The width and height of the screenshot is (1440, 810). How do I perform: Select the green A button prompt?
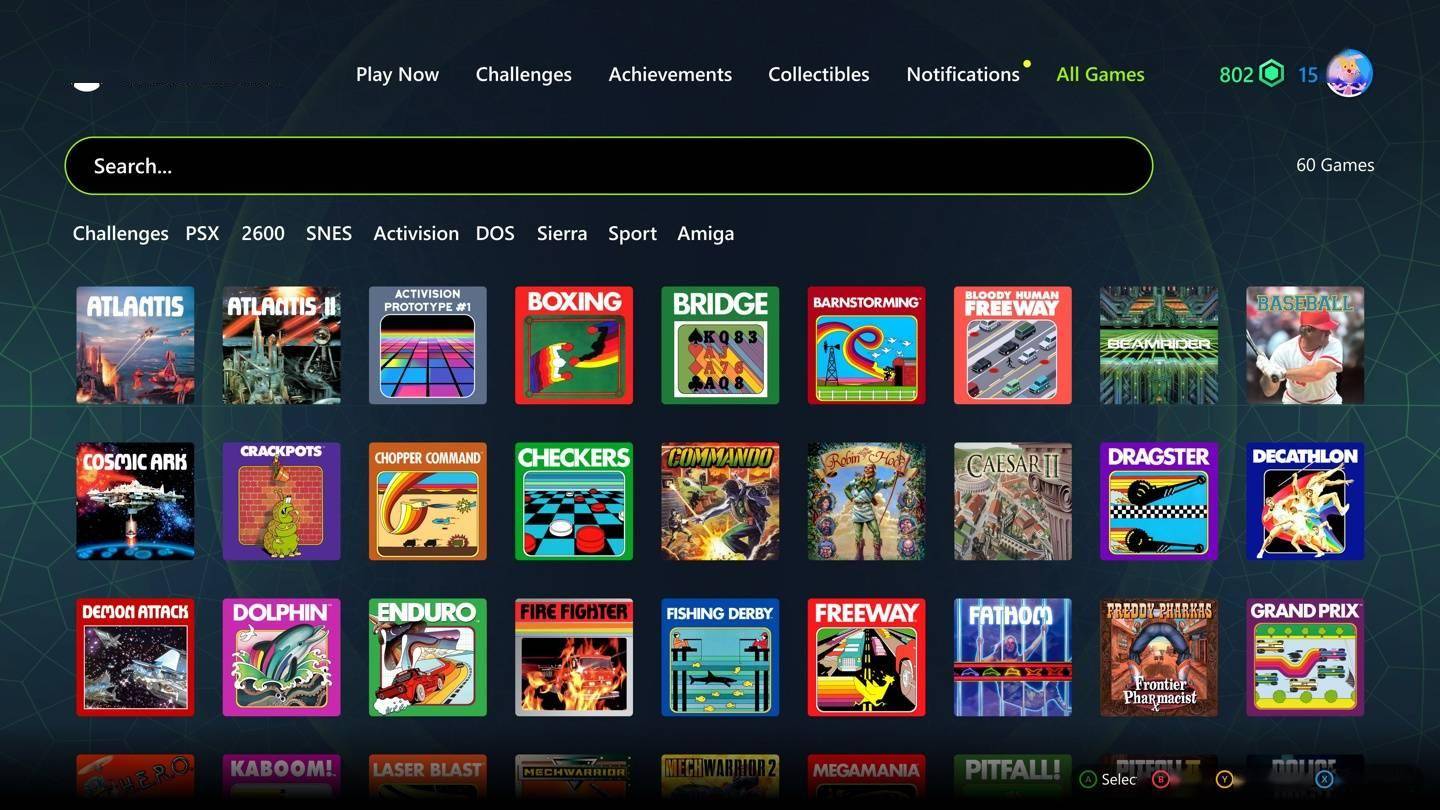click(1088, 779)
